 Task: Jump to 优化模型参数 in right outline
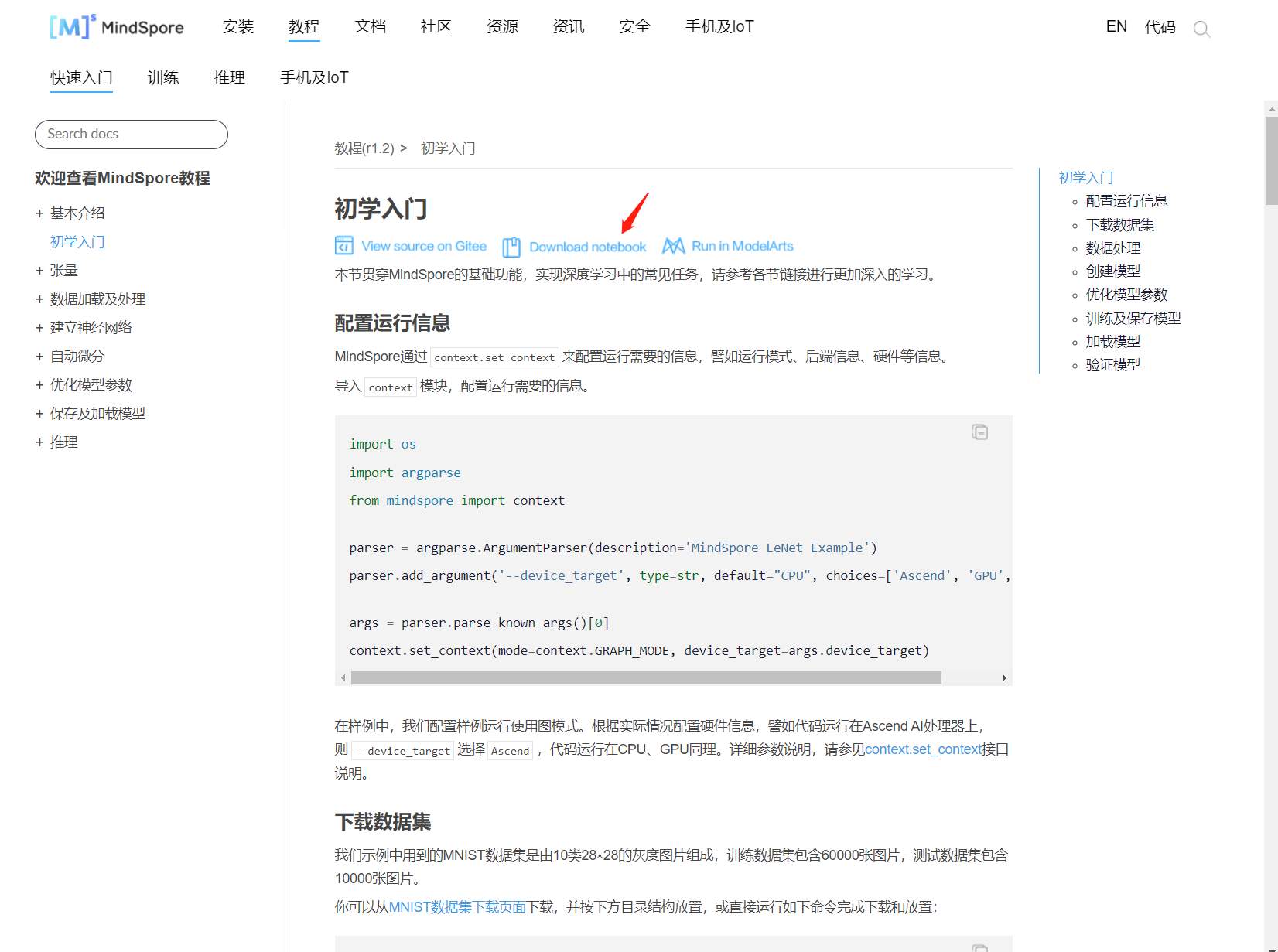click(1126, 295)
